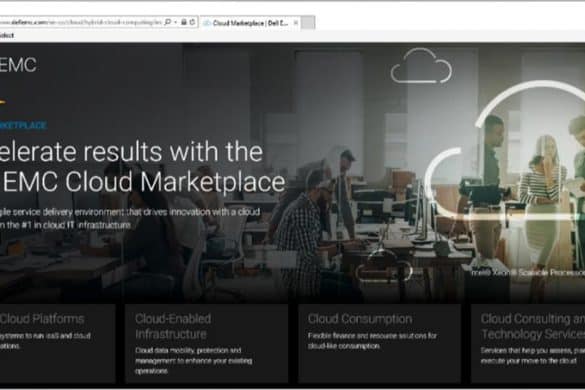The width and height of the screenshot is (585, 390).
Task: Click the 'Select' item in the toolbar row
Action: (7, 35)
